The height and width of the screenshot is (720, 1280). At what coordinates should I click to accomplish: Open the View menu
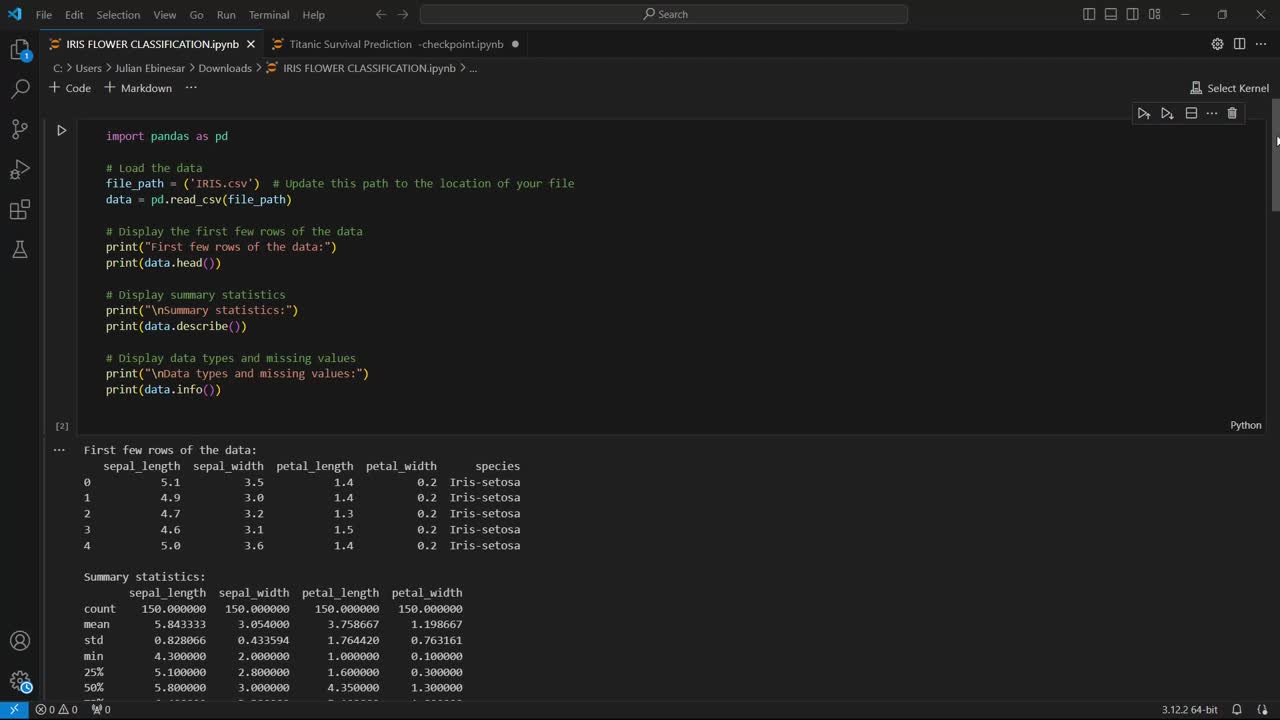point(165,15)
